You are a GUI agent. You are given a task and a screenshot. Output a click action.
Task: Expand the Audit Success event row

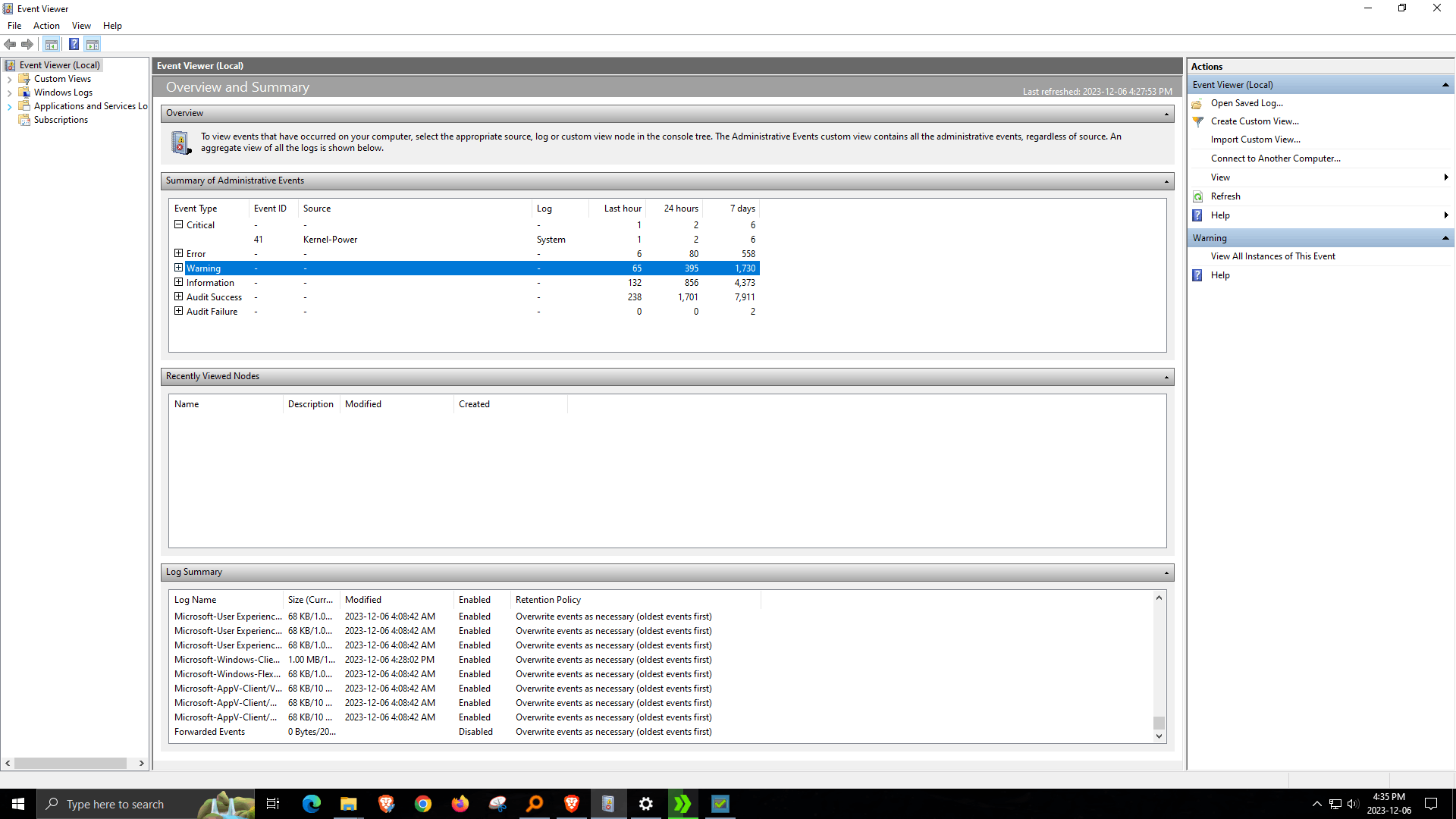179,297
